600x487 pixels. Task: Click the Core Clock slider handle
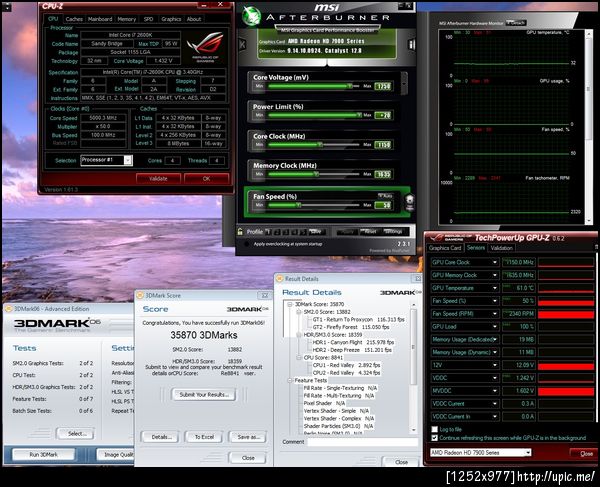click(320, 144)
